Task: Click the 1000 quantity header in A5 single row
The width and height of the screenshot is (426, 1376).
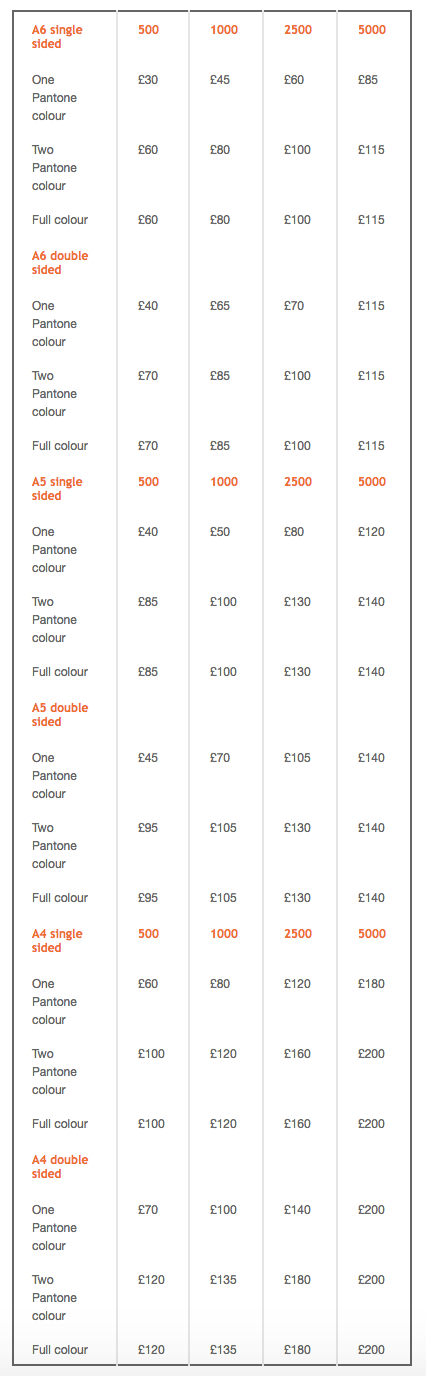Action: (224, 482)
